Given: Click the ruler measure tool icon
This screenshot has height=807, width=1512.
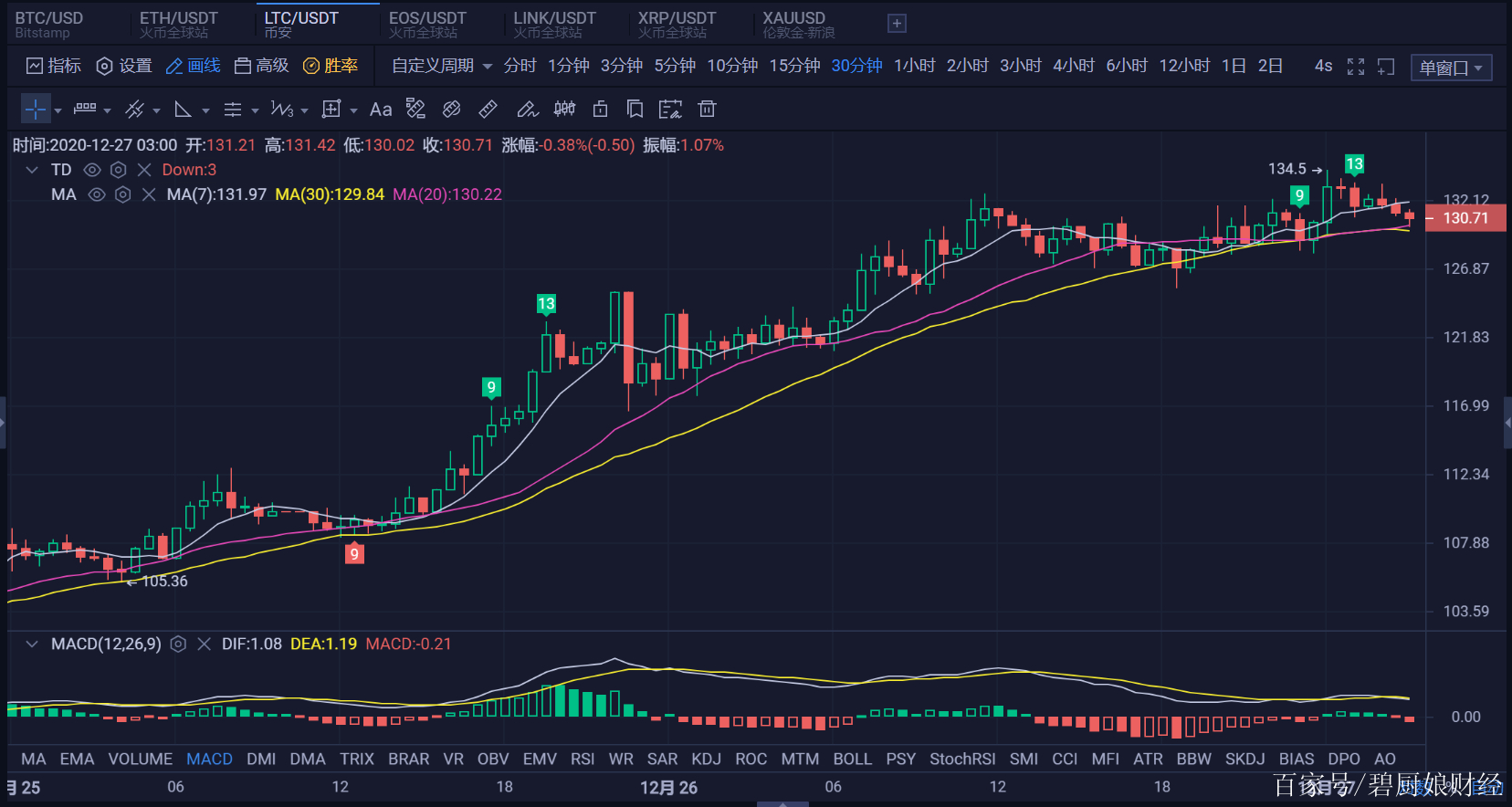Looking at the screenshot, I should (x=488, y=110).
